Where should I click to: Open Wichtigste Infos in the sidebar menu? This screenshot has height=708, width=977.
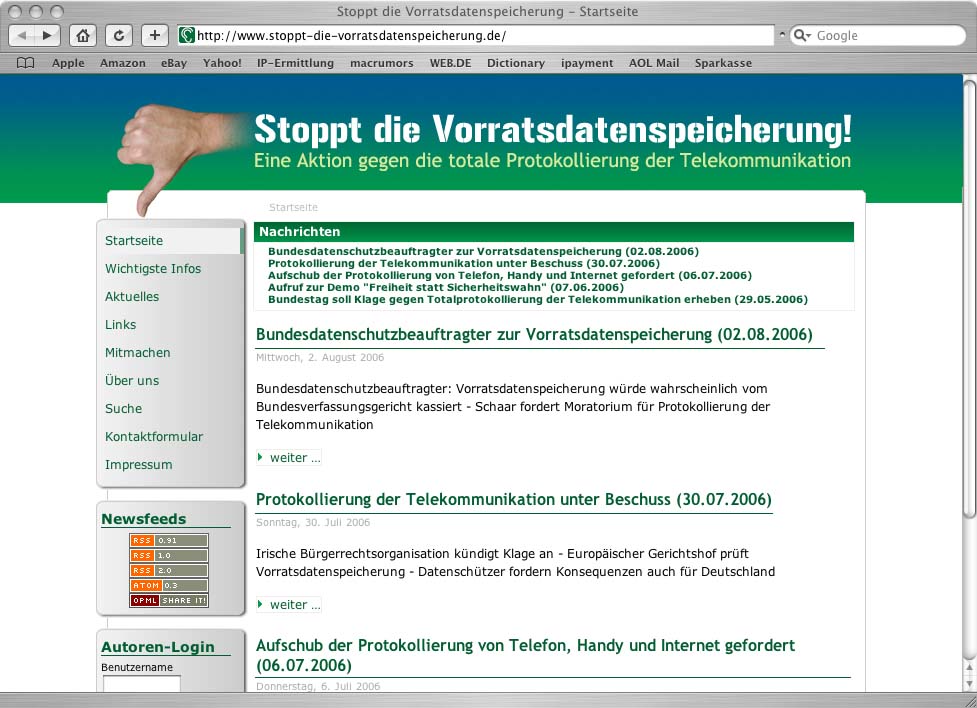[153, 269]
